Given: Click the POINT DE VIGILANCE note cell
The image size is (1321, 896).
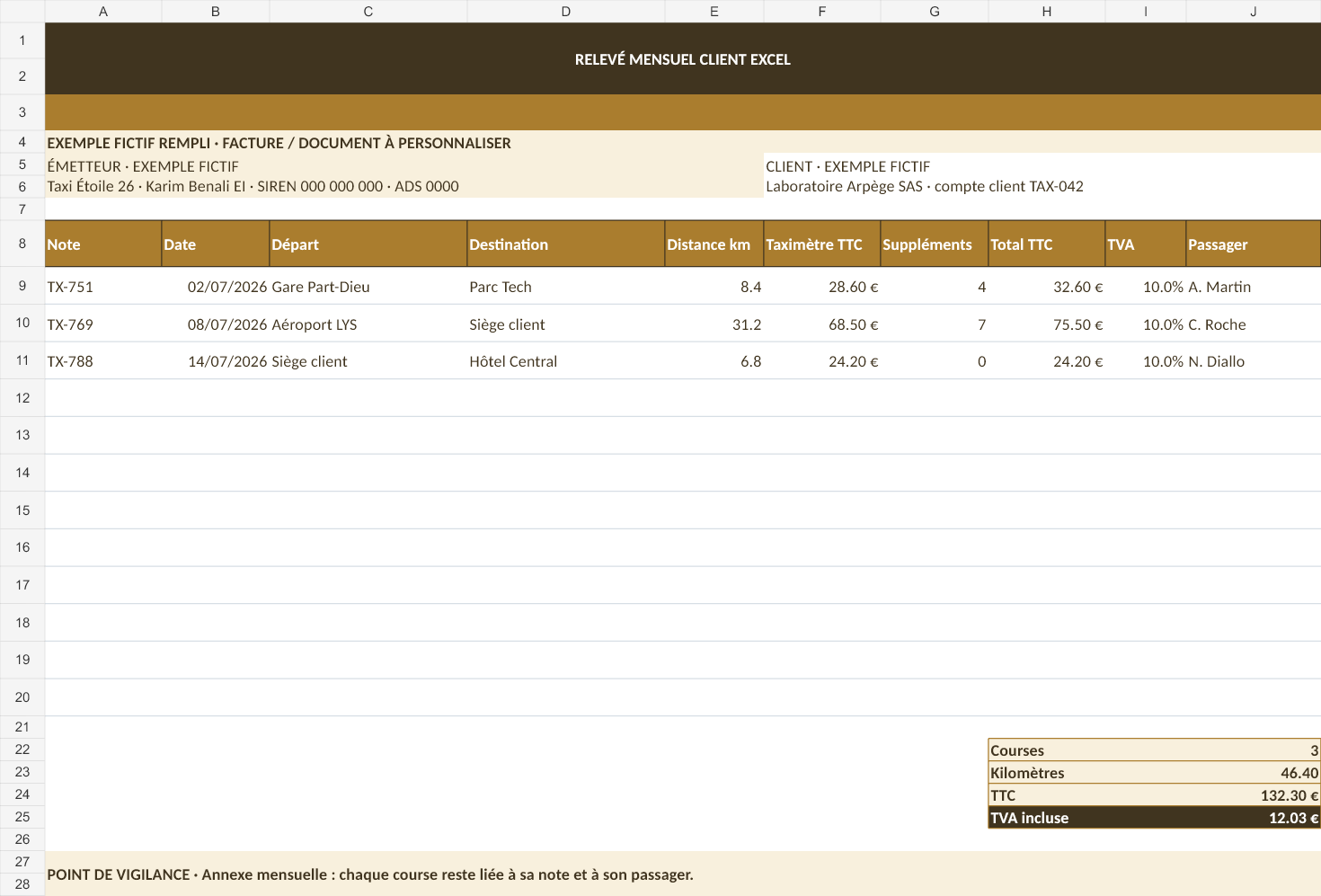Looking at the screenshot, I should click(683, 874).
